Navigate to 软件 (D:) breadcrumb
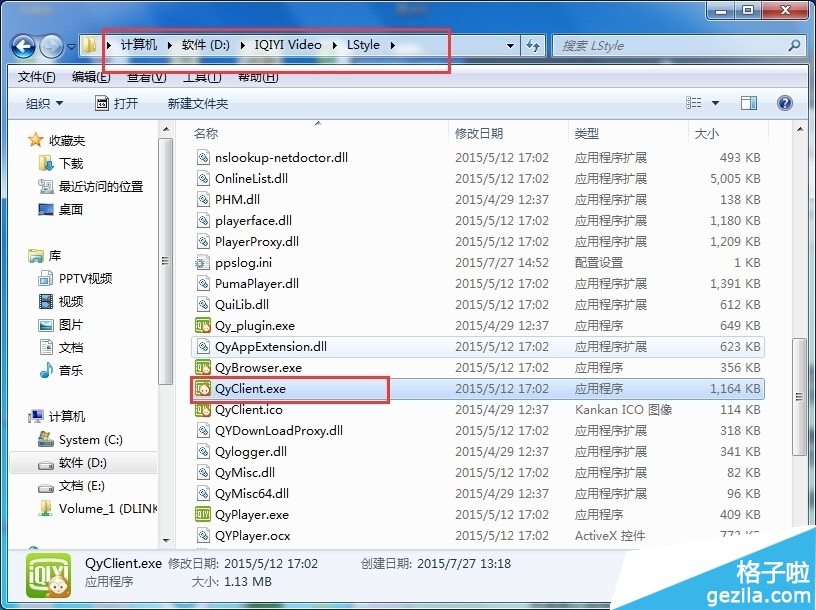Screen dimensions: 816x610 point(206,45)
